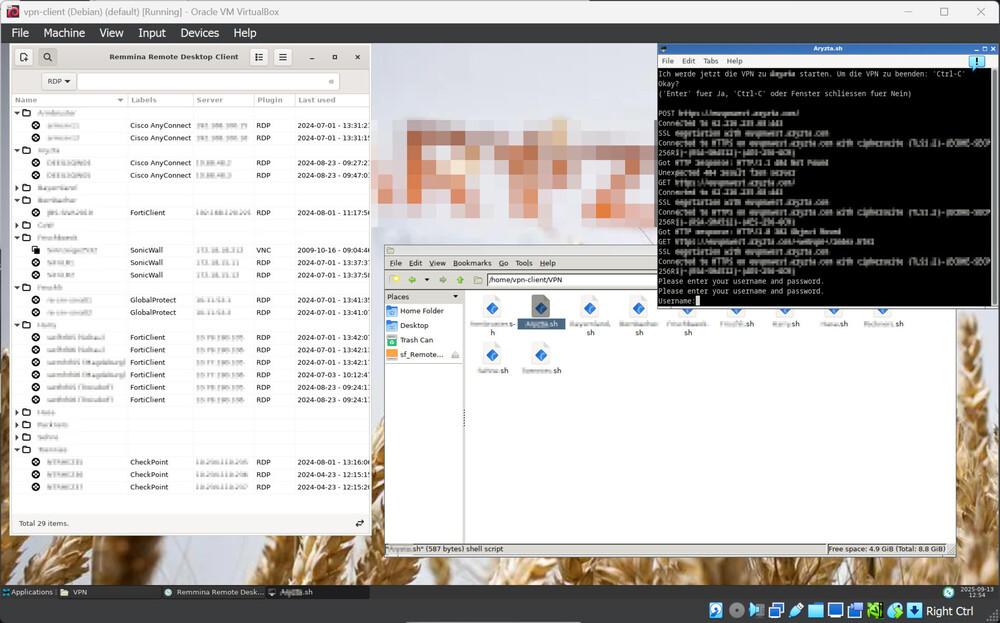Open the VirtualBox Devices menu
This screenshot has height=623, width=1000.
coord(199,33)
